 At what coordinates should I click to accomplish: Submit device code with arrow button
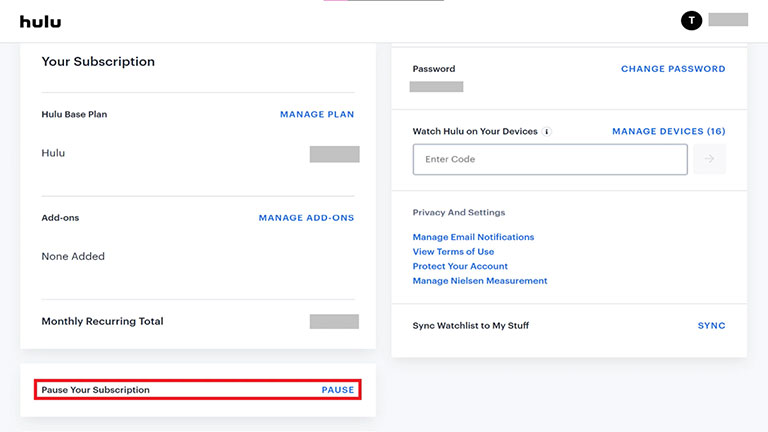709,159
